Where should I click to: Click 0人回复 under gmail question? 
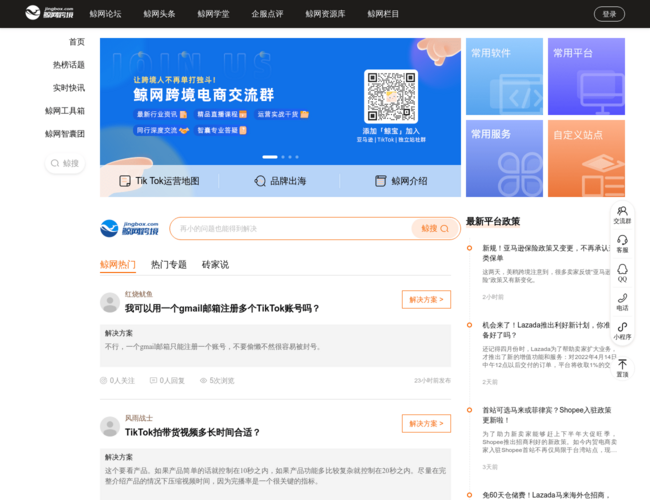click(x=167, y=381)
